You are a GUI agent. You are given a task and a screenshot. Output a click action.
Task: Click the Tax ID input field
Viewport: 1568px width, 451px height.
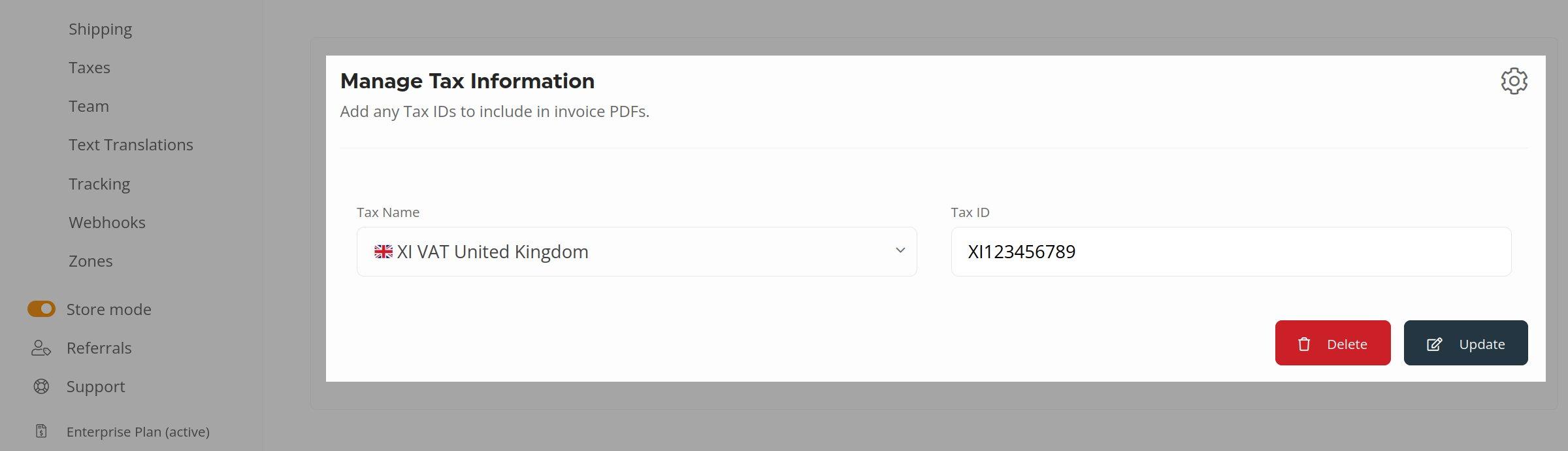(x=1231, y=252)
